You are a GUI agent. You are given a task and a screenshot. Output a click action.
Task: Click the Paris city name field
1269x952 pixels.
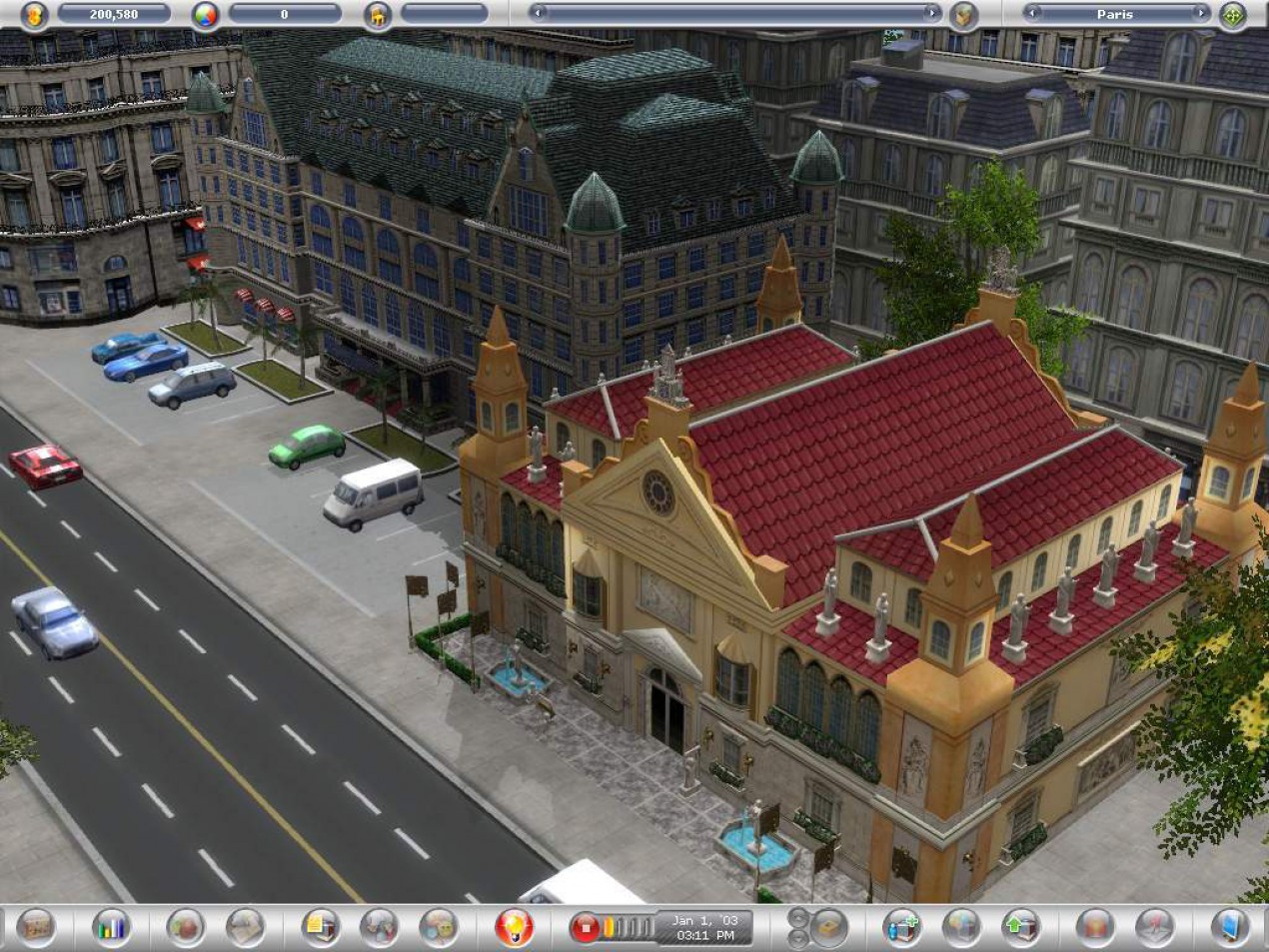[x=1117, y=14]
